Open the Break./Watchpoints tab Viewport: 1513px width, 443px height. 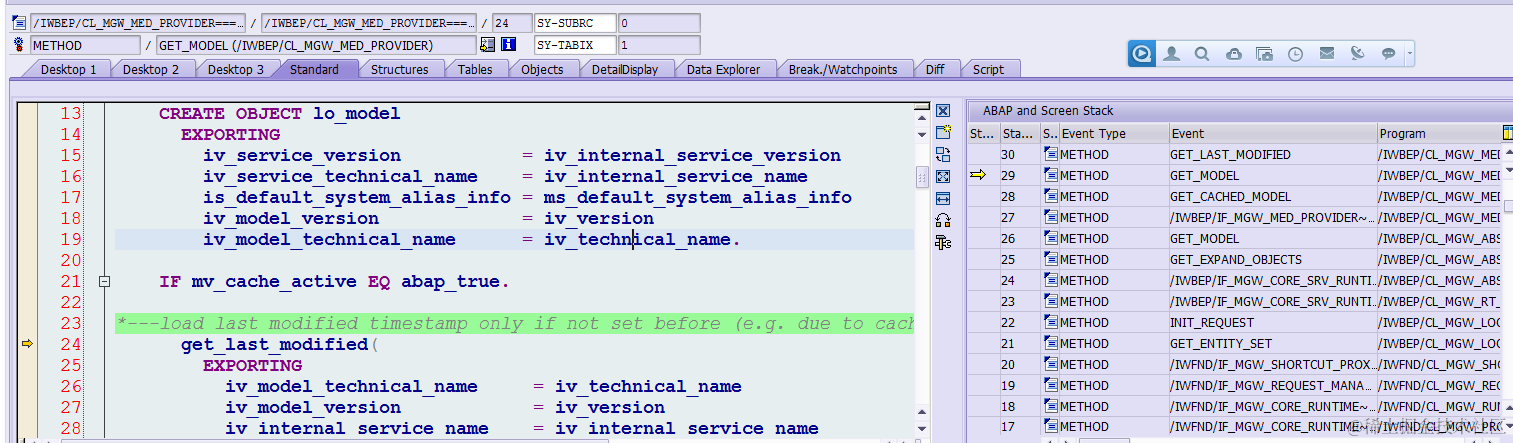(843, 69)
